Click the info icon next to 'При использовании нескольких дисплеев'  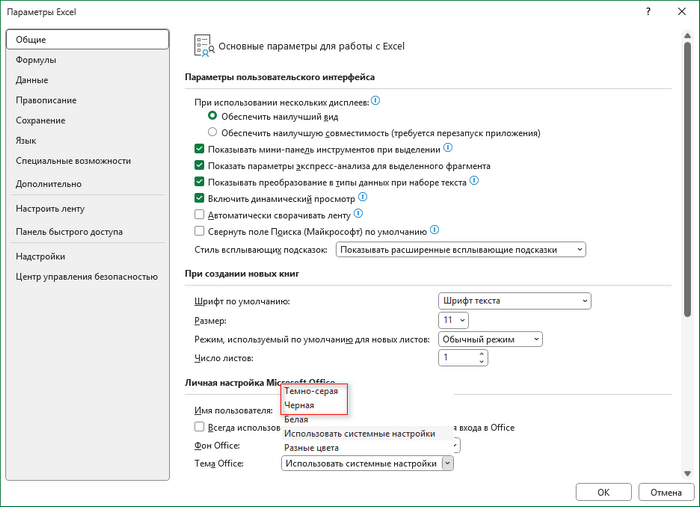376,101
